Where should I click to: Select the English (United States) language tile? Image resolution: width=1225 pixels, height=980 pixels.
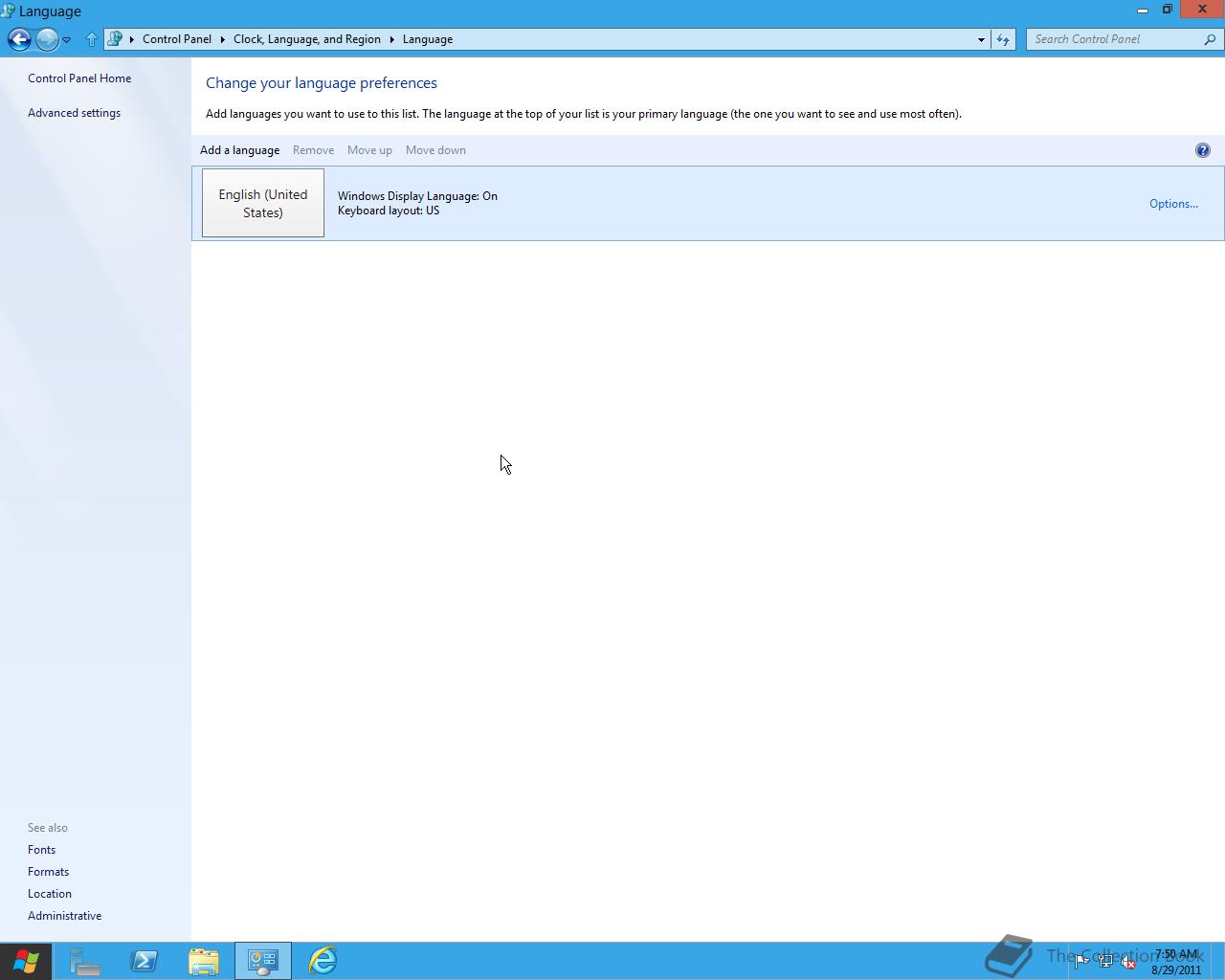263,203
